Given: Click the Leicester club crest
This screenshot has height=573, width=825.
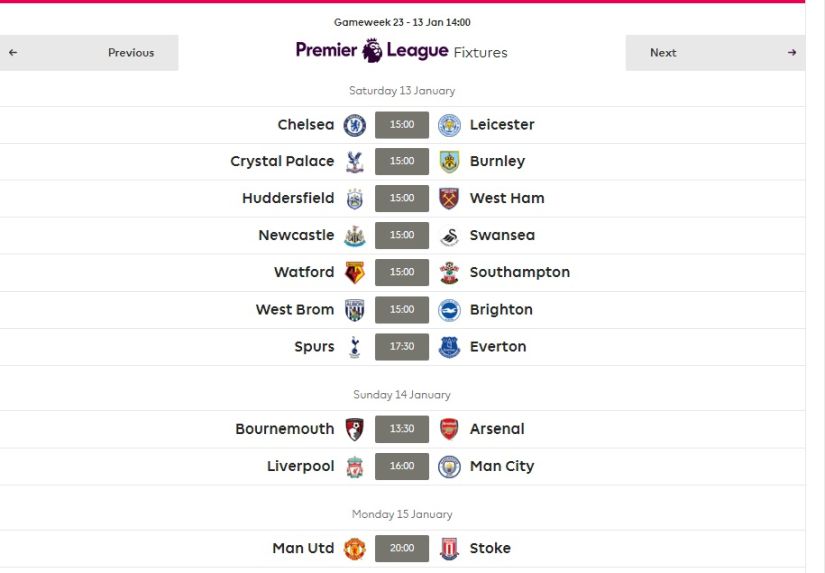Looking at the screenshot, I should click(449, 125).
